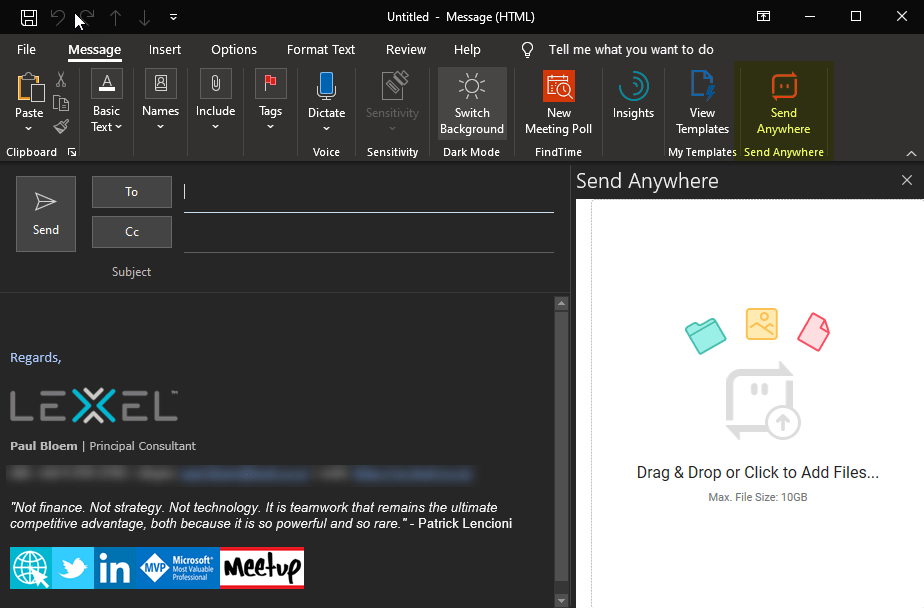
Task: Collapse the ribbon with the chevron
Action: tap(912, 152)
